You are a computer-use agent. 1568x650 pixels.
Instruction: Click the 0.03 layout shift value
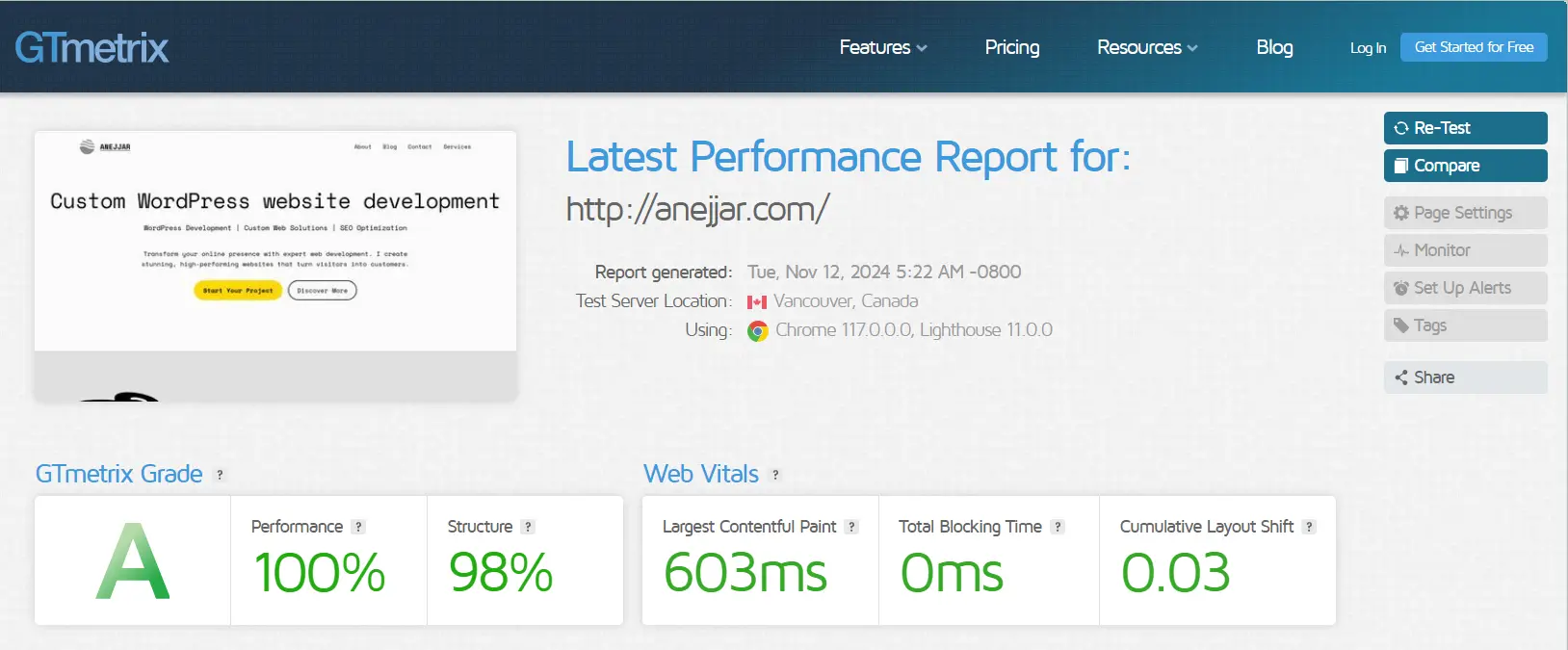click(x=1176, y=572)
